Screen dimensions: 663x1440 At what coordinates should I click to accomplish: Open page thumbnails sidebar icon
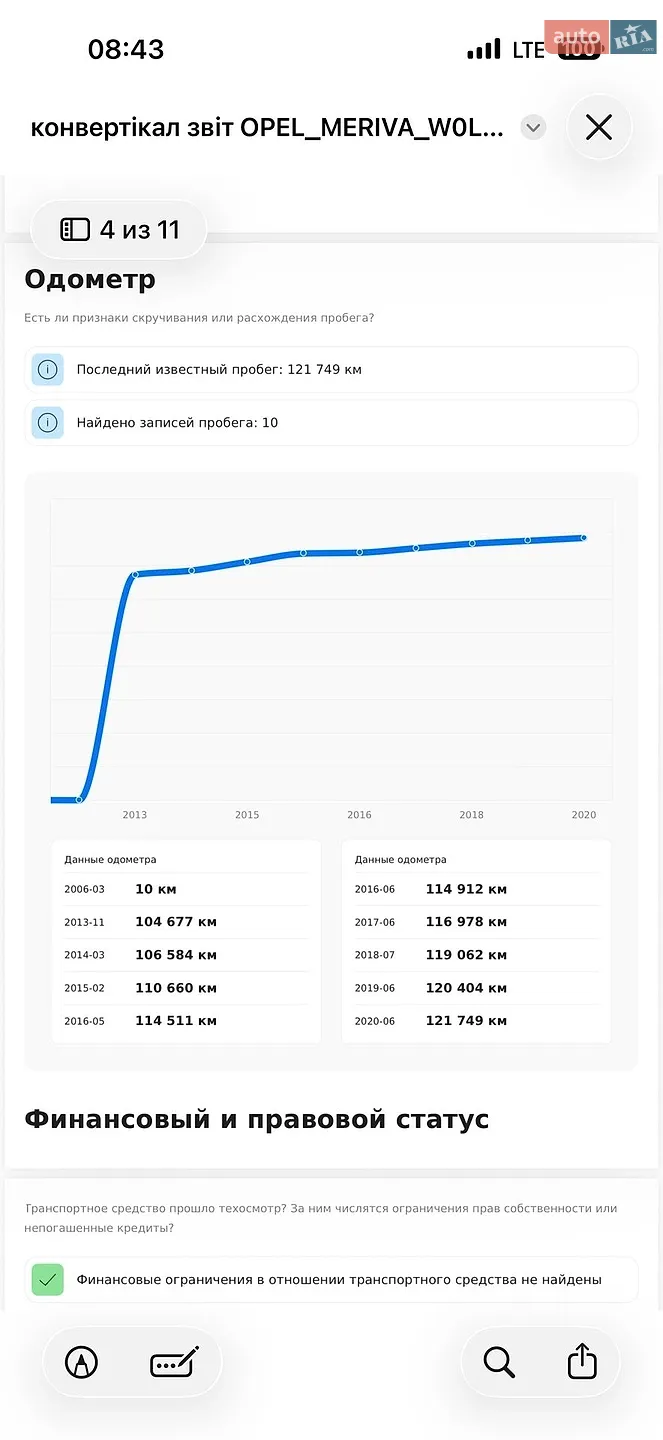(x=75, y=230)
